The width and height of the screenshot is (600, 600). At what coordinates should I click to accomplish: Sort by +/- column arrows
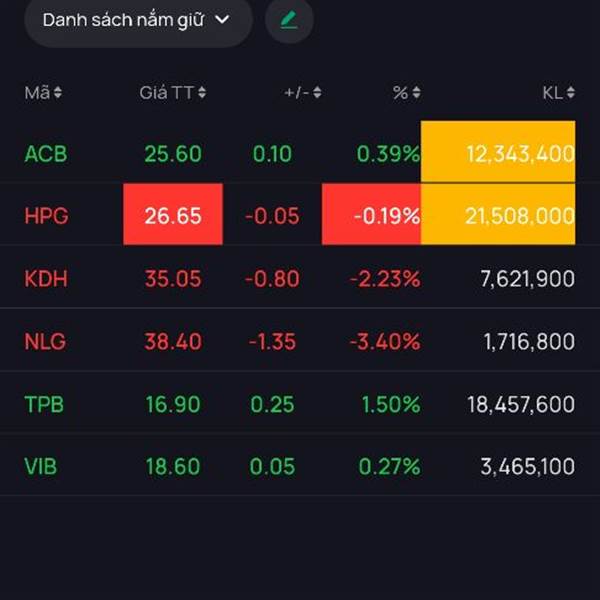(x=317, y=93)
